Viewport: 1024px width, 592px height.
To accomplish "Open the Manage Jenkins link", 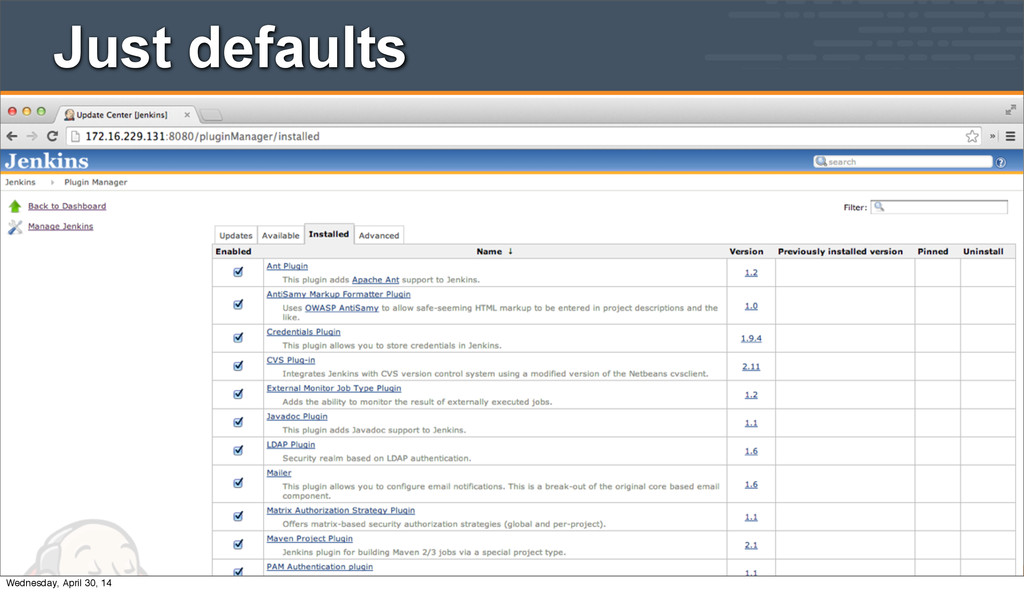I will pos(61,227).
